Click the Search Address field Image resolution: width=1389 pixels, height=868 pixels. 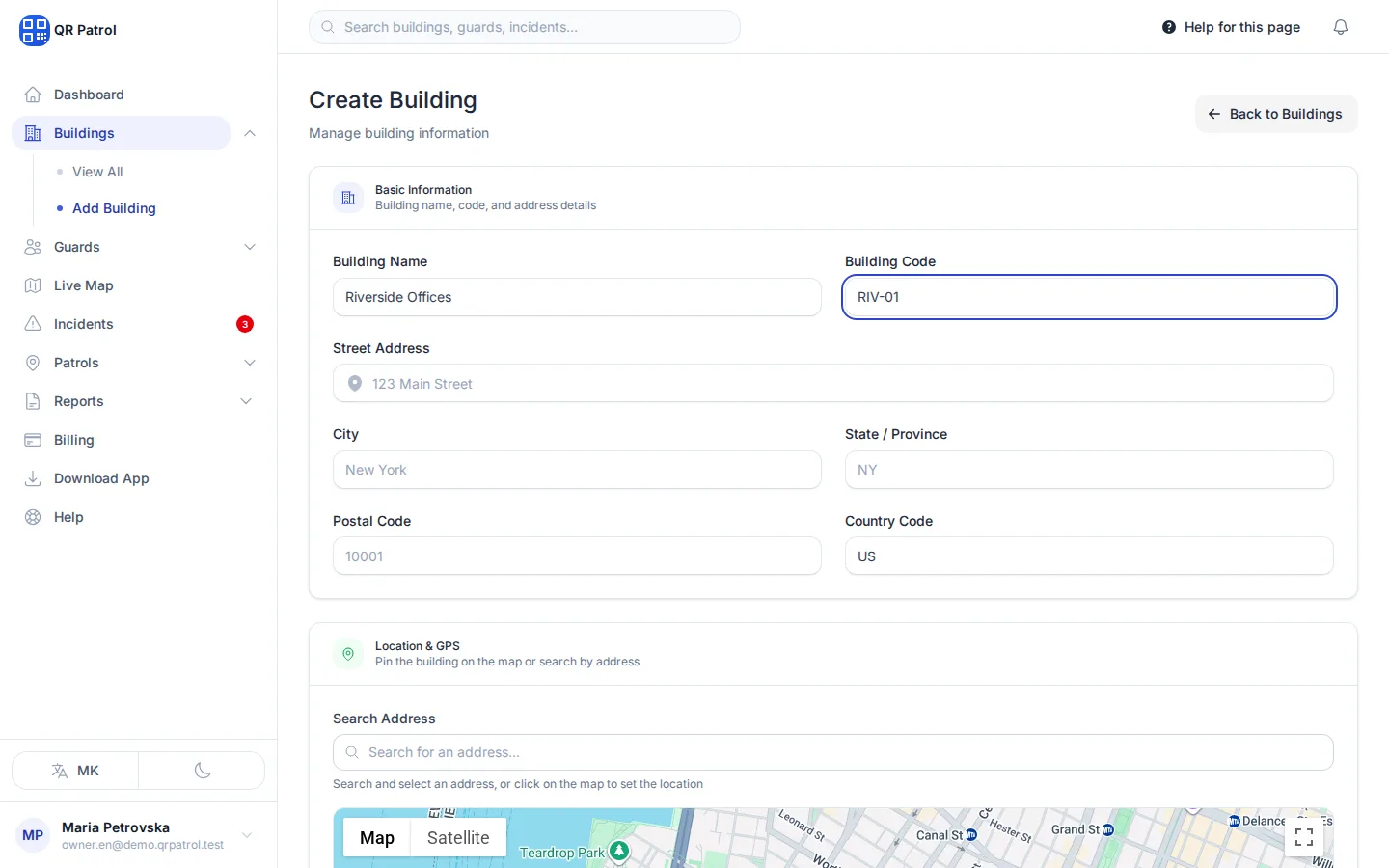point(833,752)
